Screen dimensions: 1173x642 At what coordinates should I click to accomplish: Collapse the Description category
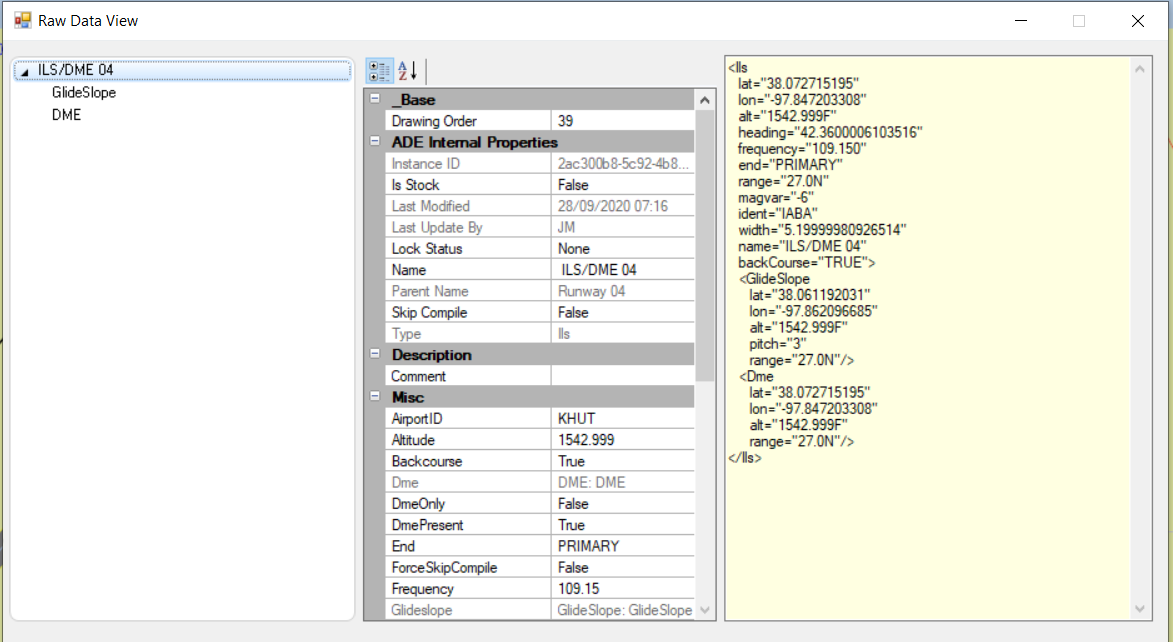375,354
